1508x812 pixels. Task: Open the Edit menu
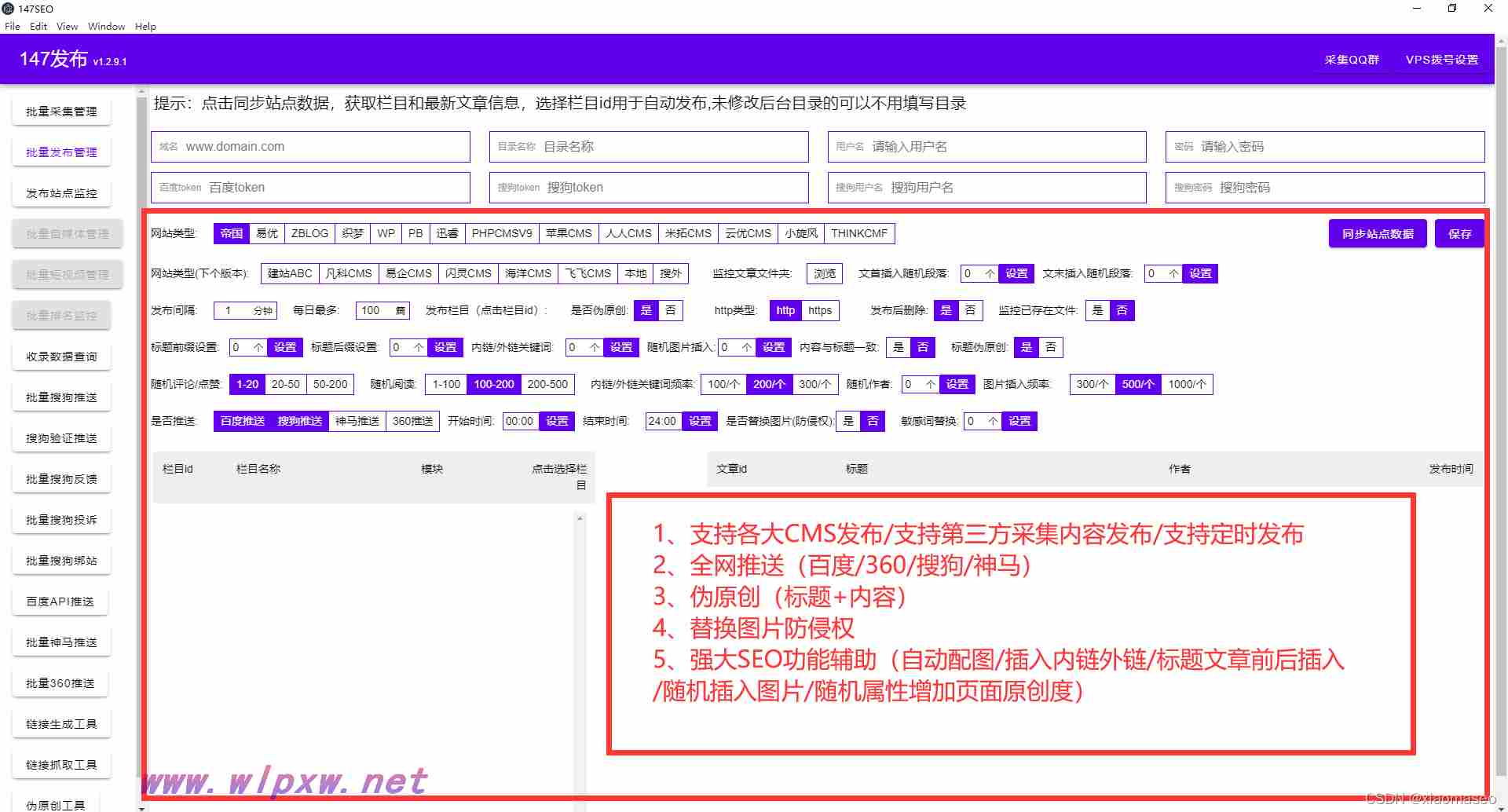[x=38, y=26]
